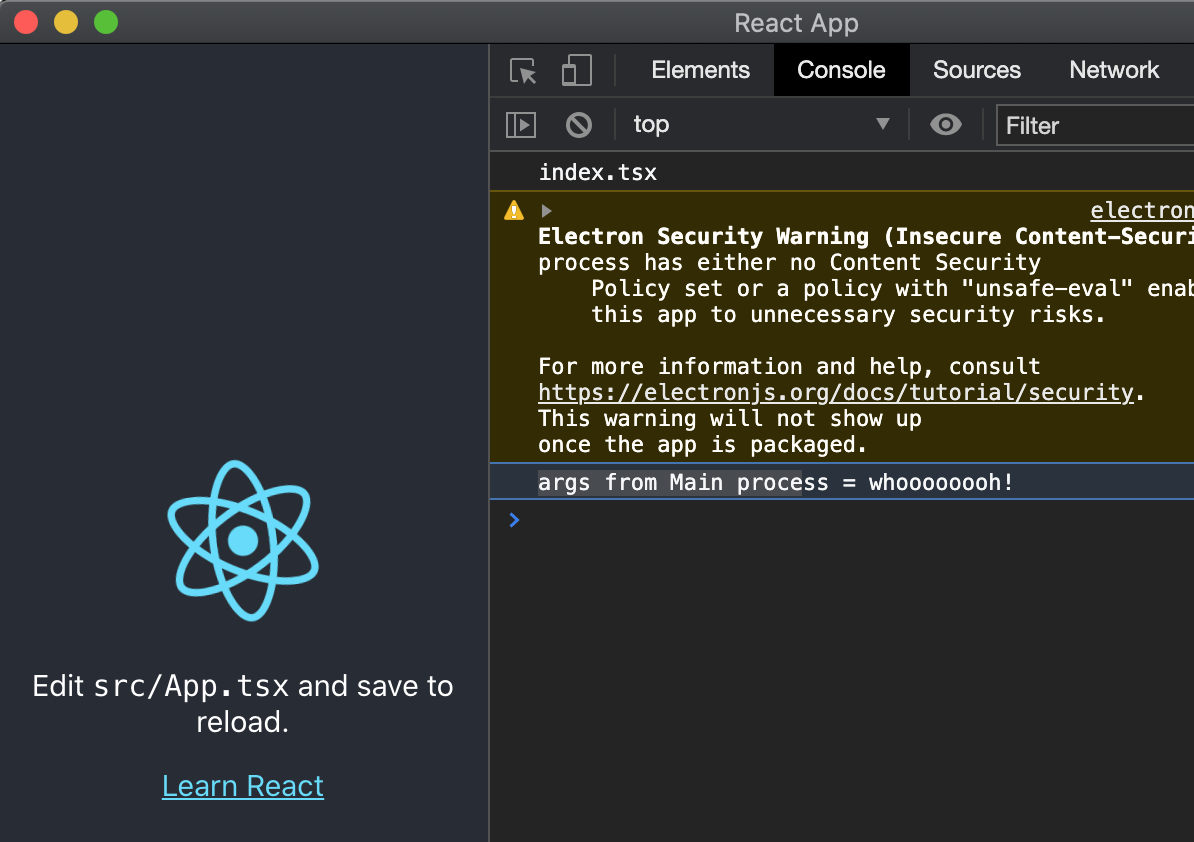Click the yellow minimize window button

point(66,22)
